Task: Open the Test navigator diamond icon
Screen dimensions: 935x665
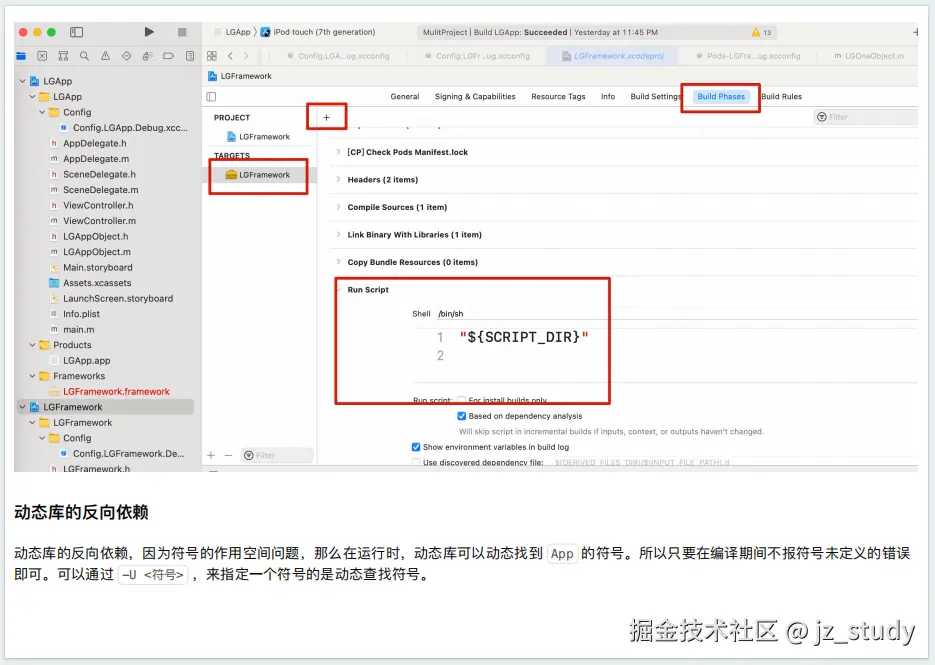Action: pos(126,56)
